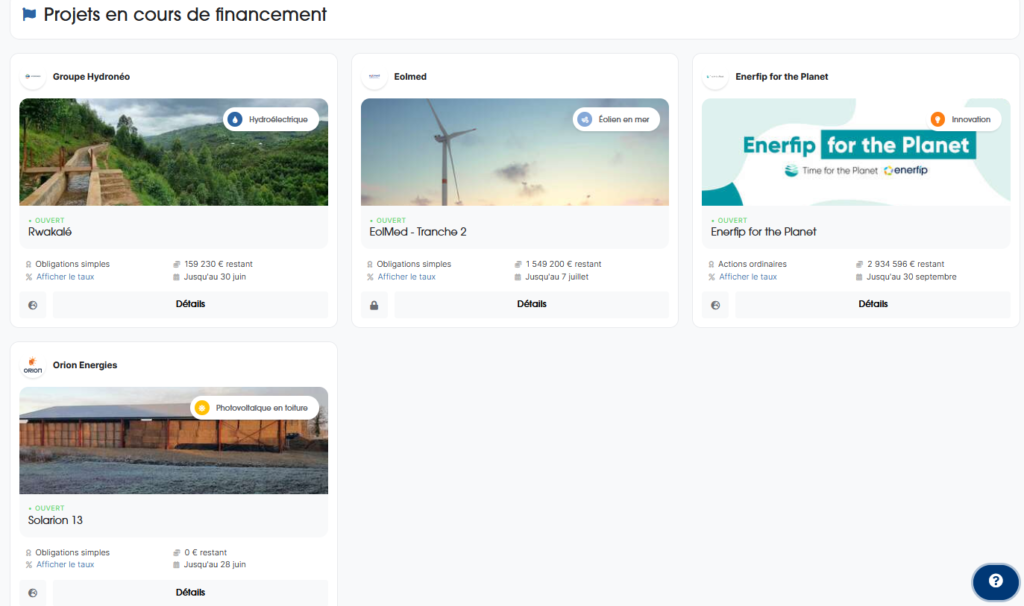Viewport: 1024px width, 606px height.
Task: Click the 1 549 200 € restant amount
Action: [x=564, y=264]
